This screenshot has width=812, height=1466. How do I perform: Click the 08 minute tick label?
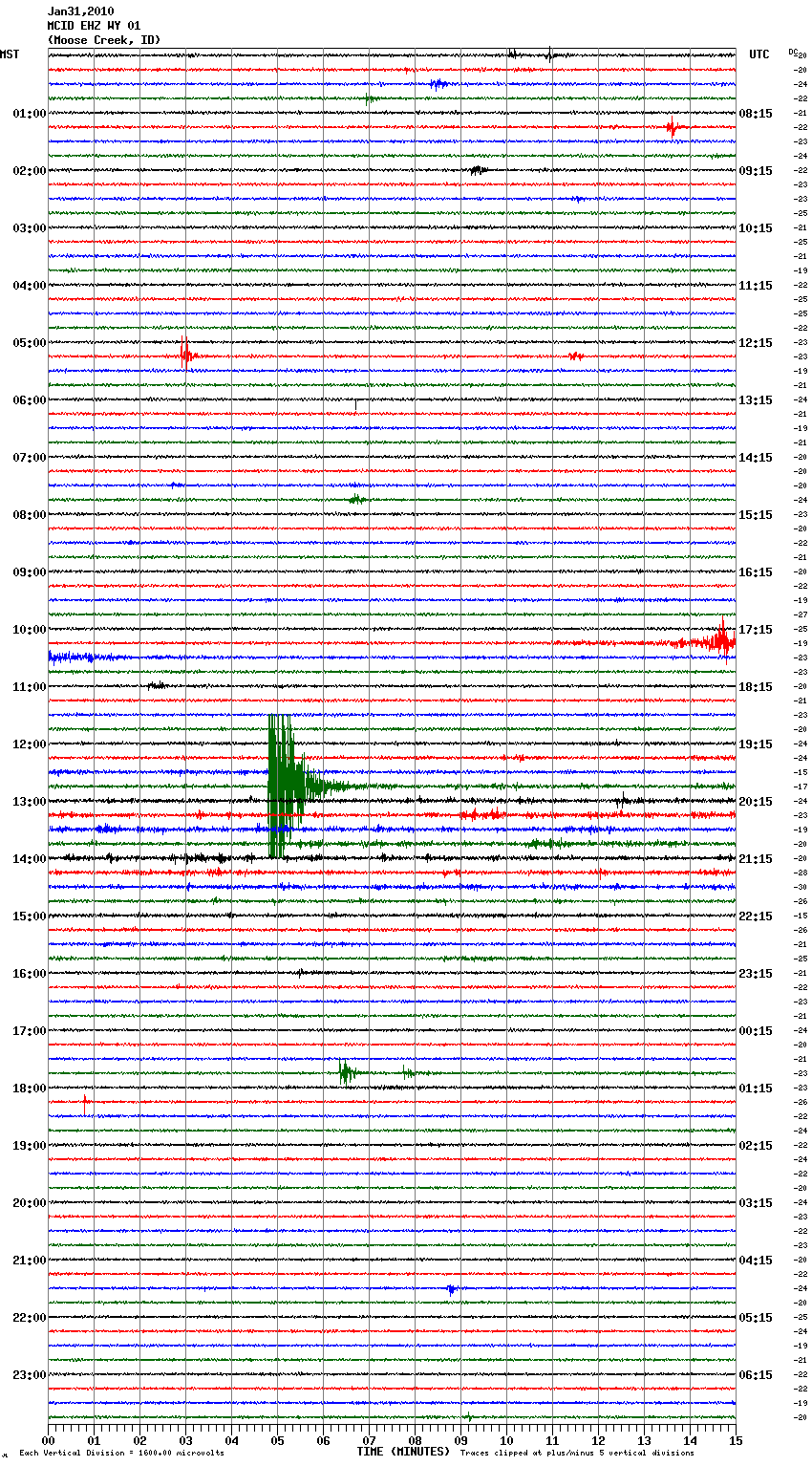415,1439
